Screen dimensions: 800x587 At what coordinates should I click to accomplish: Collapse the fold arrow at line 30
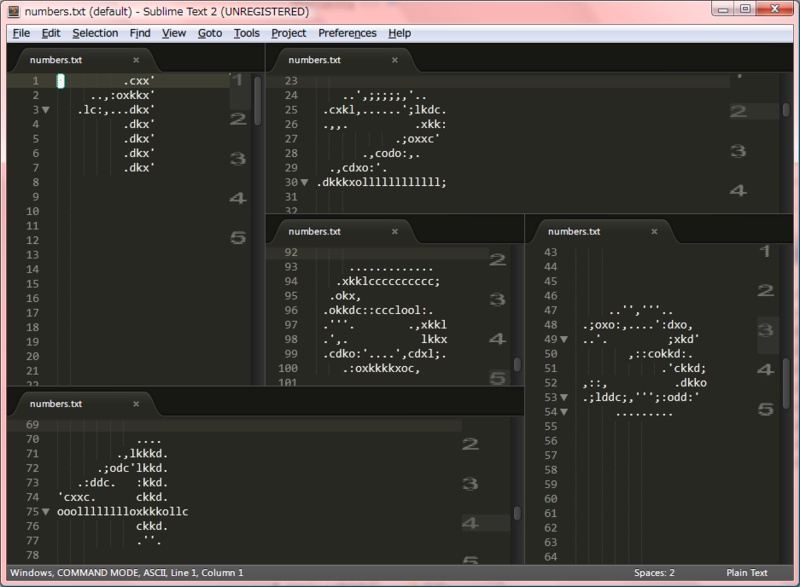(305, 182)
